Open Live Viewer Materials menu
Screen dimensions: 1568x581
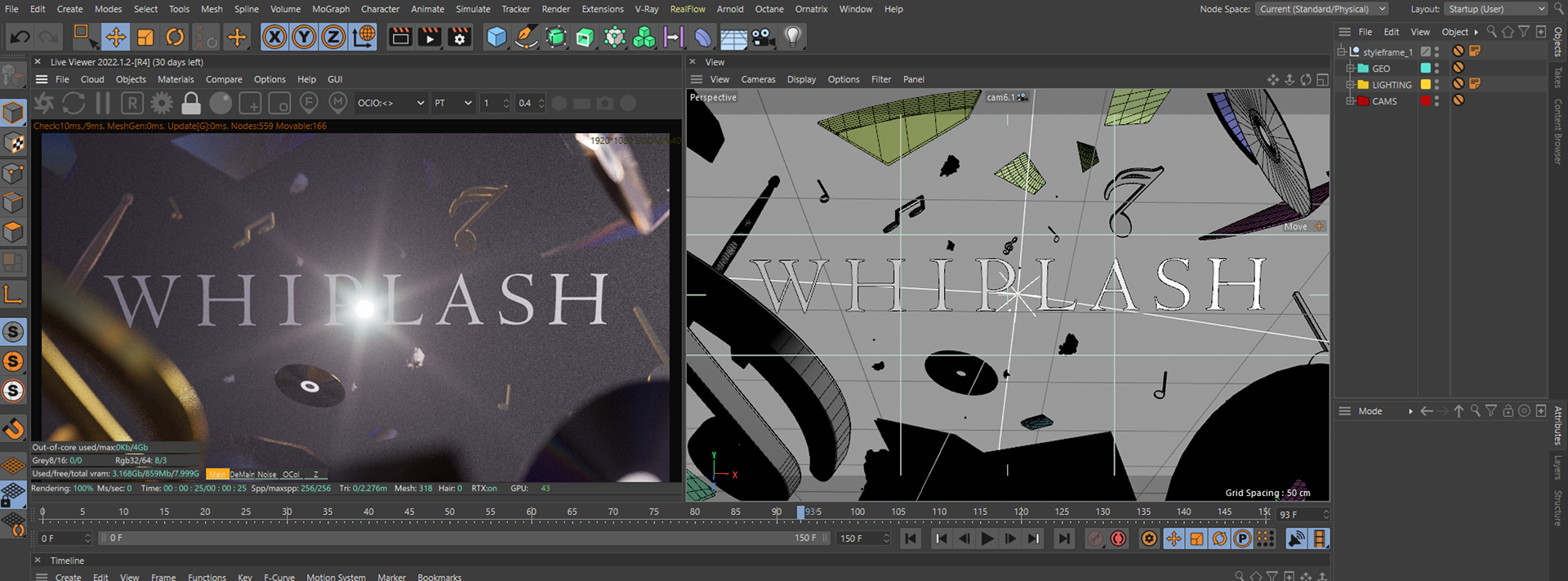(x=176, y=79)
